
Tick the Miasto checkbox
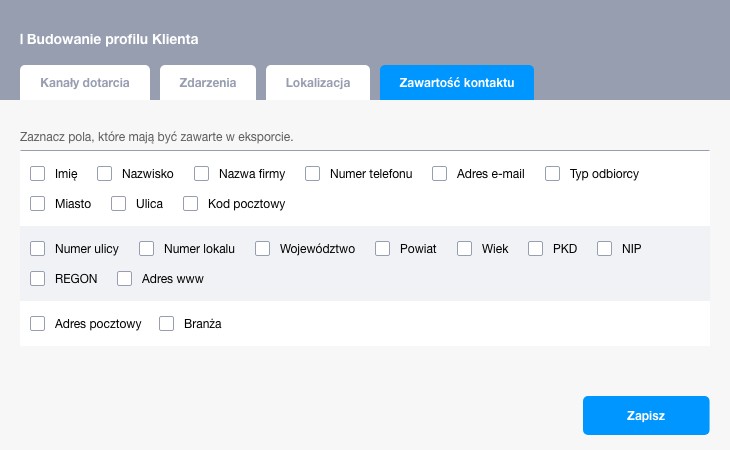[x=38, y=204]
